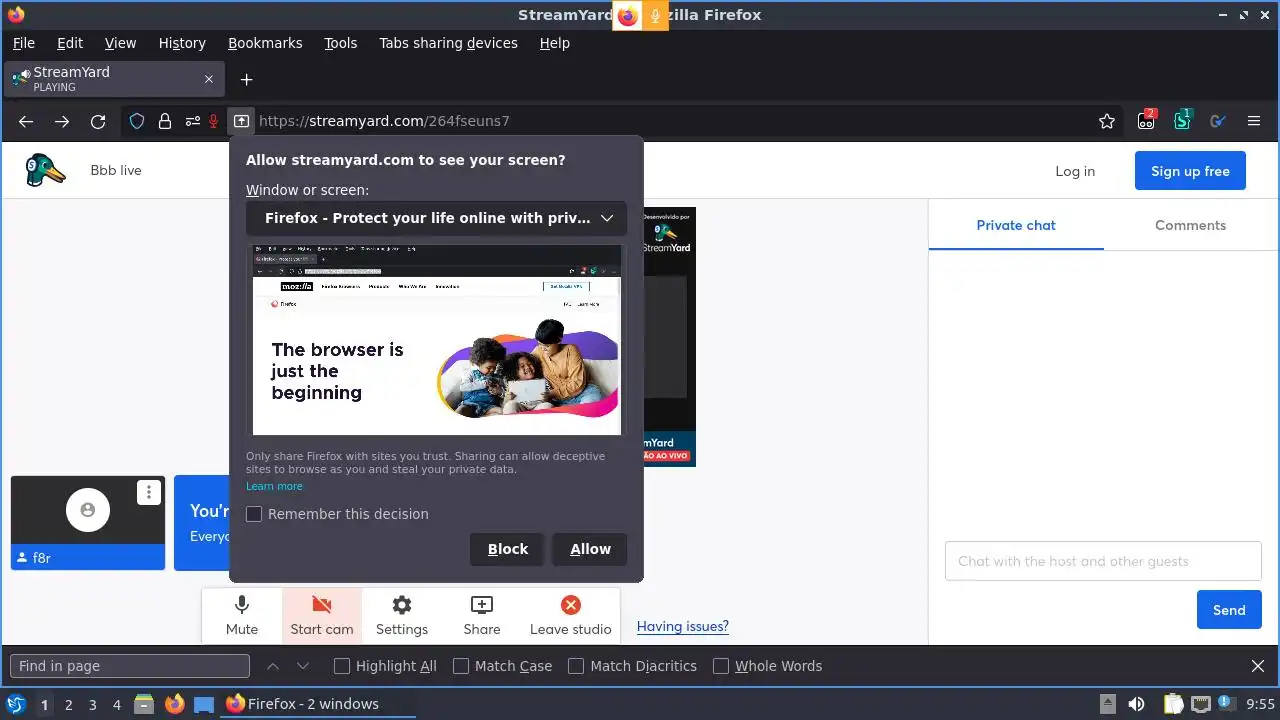
Task: Open three-dot options on f8r video tile
Action: (x=149, y=492)
